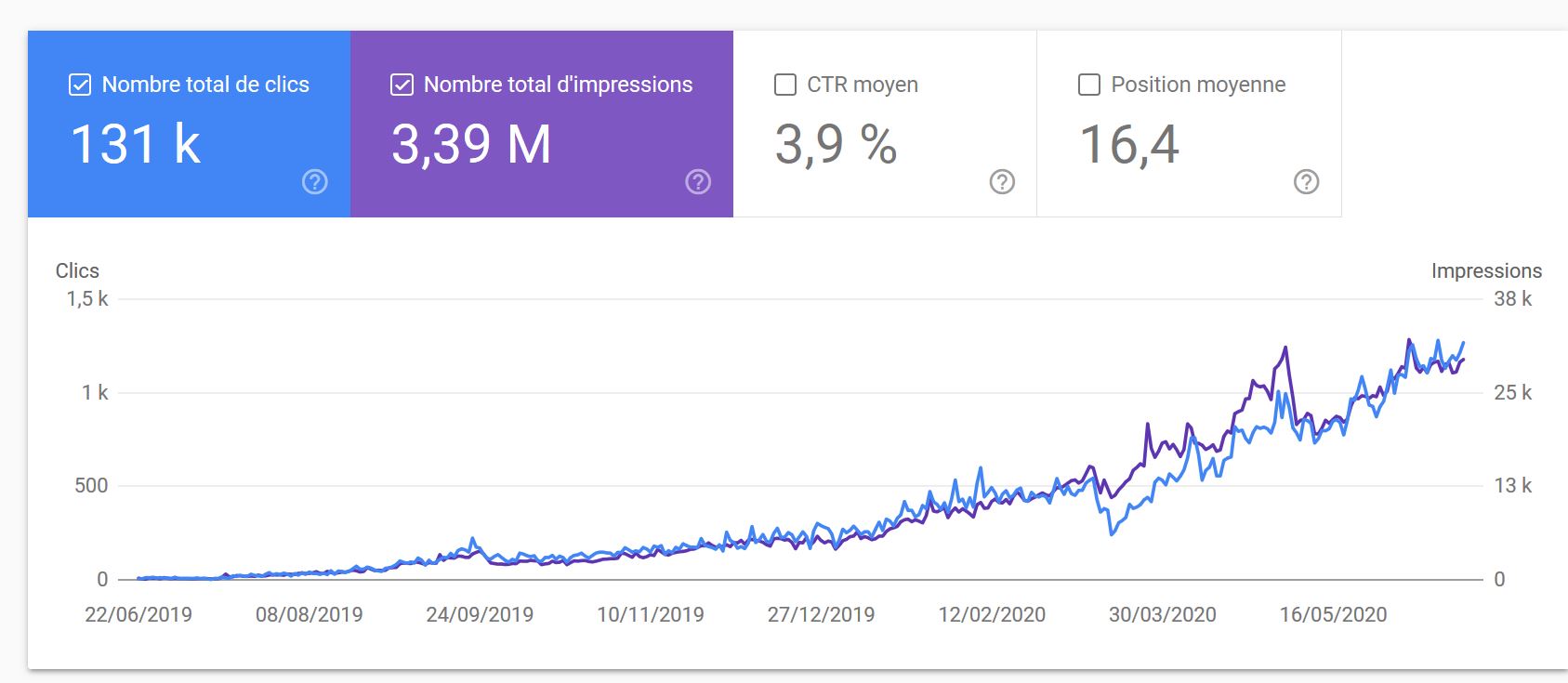Click the 16/05/2020 date label
Viewport: 1568px width, 683px height.
[1333, 614]
